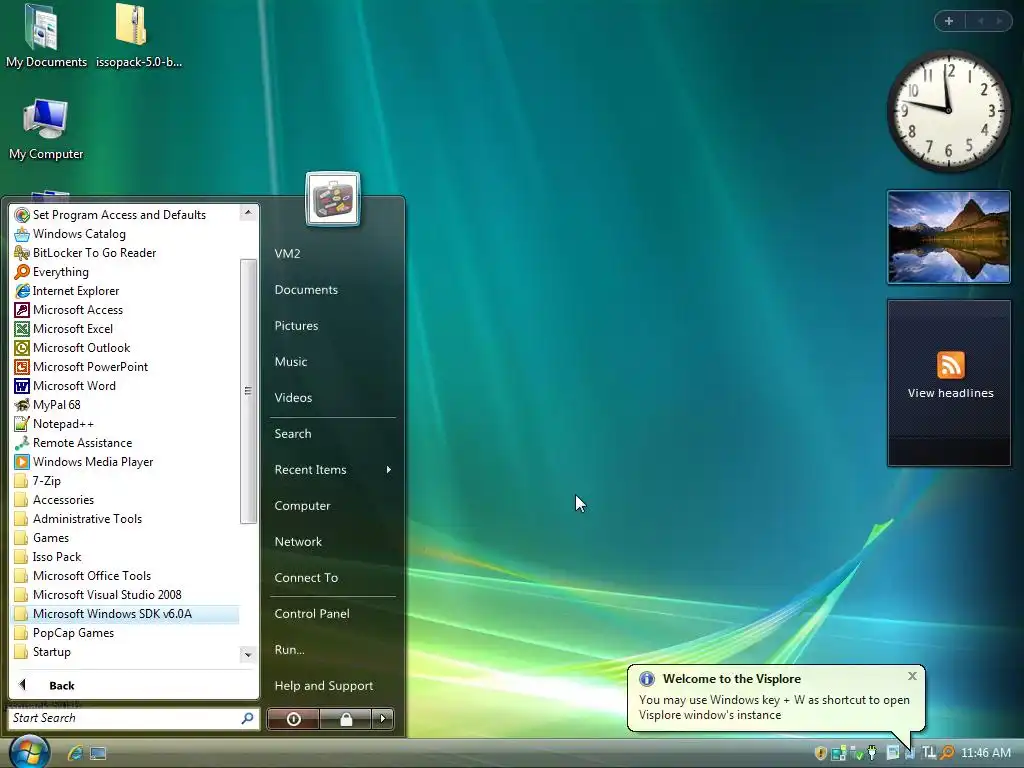The width and height of the screenshot is (1024, 768).
Task: Click the security shield tray icon
Action: point(821,753)
